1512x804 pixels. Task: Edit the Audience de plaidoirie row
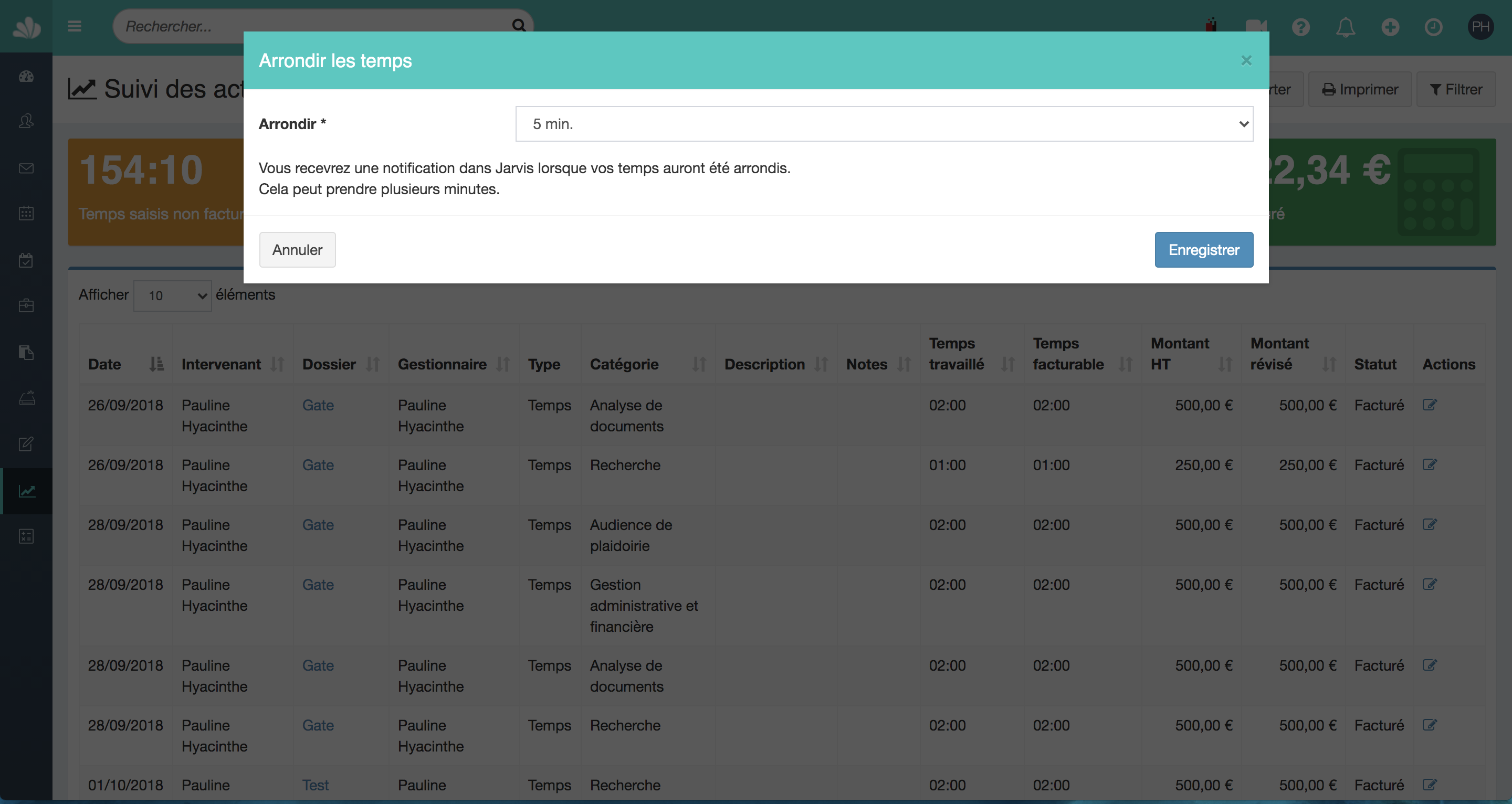pos(1430,525)
